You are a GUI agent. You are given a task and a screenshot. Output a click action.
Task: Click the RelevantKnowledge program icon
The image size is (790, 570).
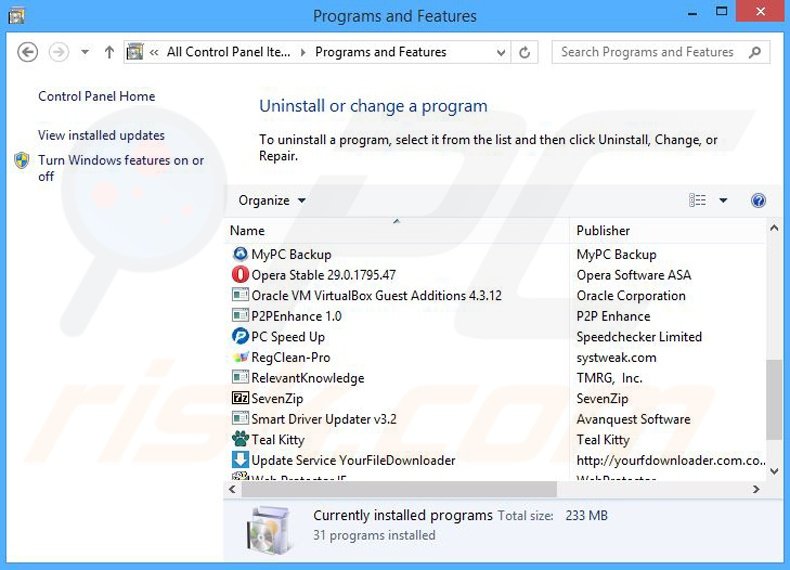[x=240, y=377]
